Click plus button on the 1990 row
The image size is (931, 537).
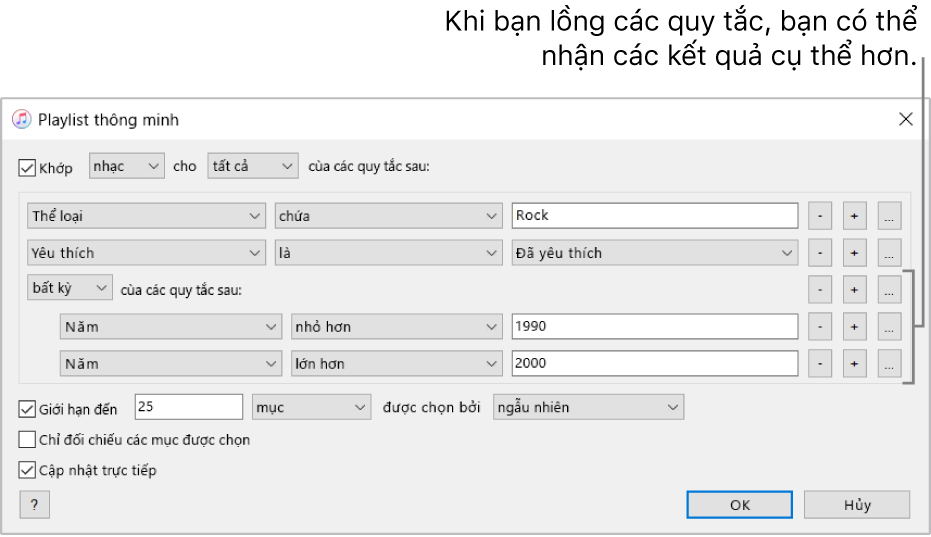pos(854,327)
